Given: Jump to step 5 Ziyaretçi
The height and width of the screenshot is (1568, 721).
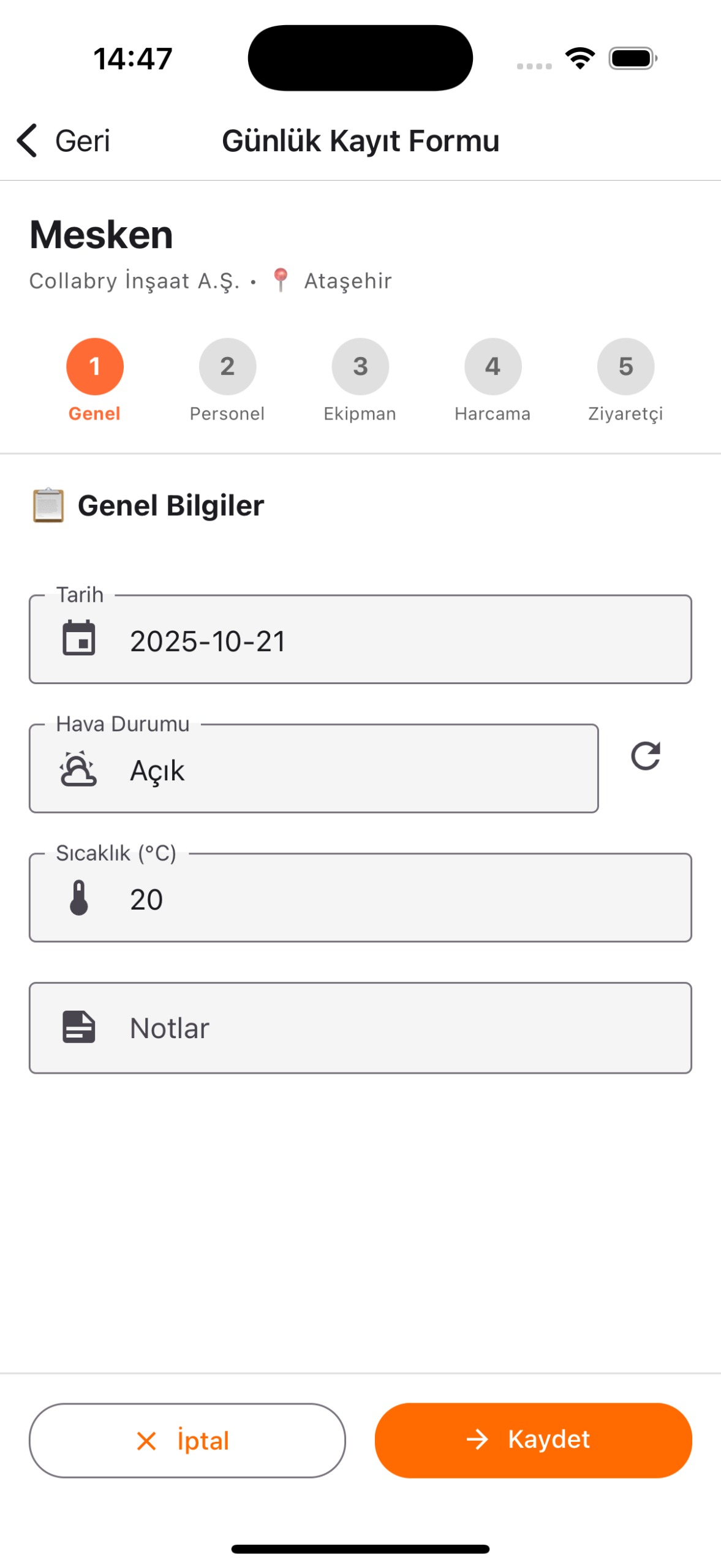Looking at the screenshot, I should click(x=625, y=366).
